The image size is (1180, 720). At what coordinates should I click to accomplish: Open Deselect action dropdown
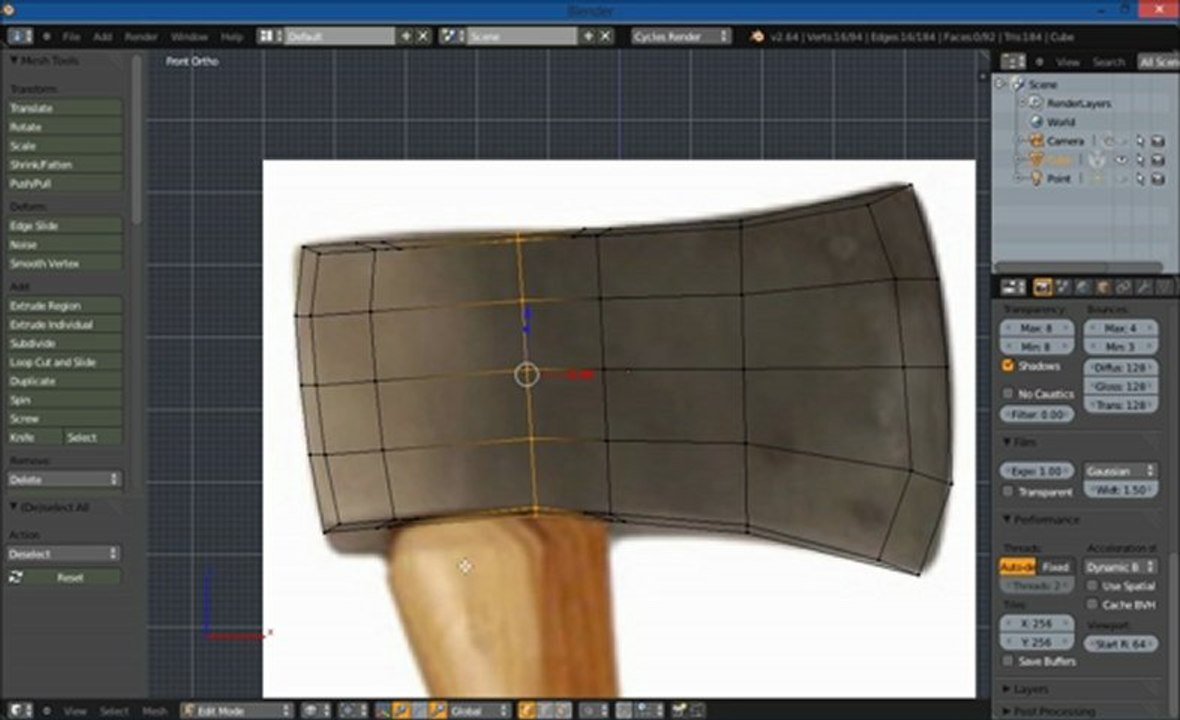point(64,554)
